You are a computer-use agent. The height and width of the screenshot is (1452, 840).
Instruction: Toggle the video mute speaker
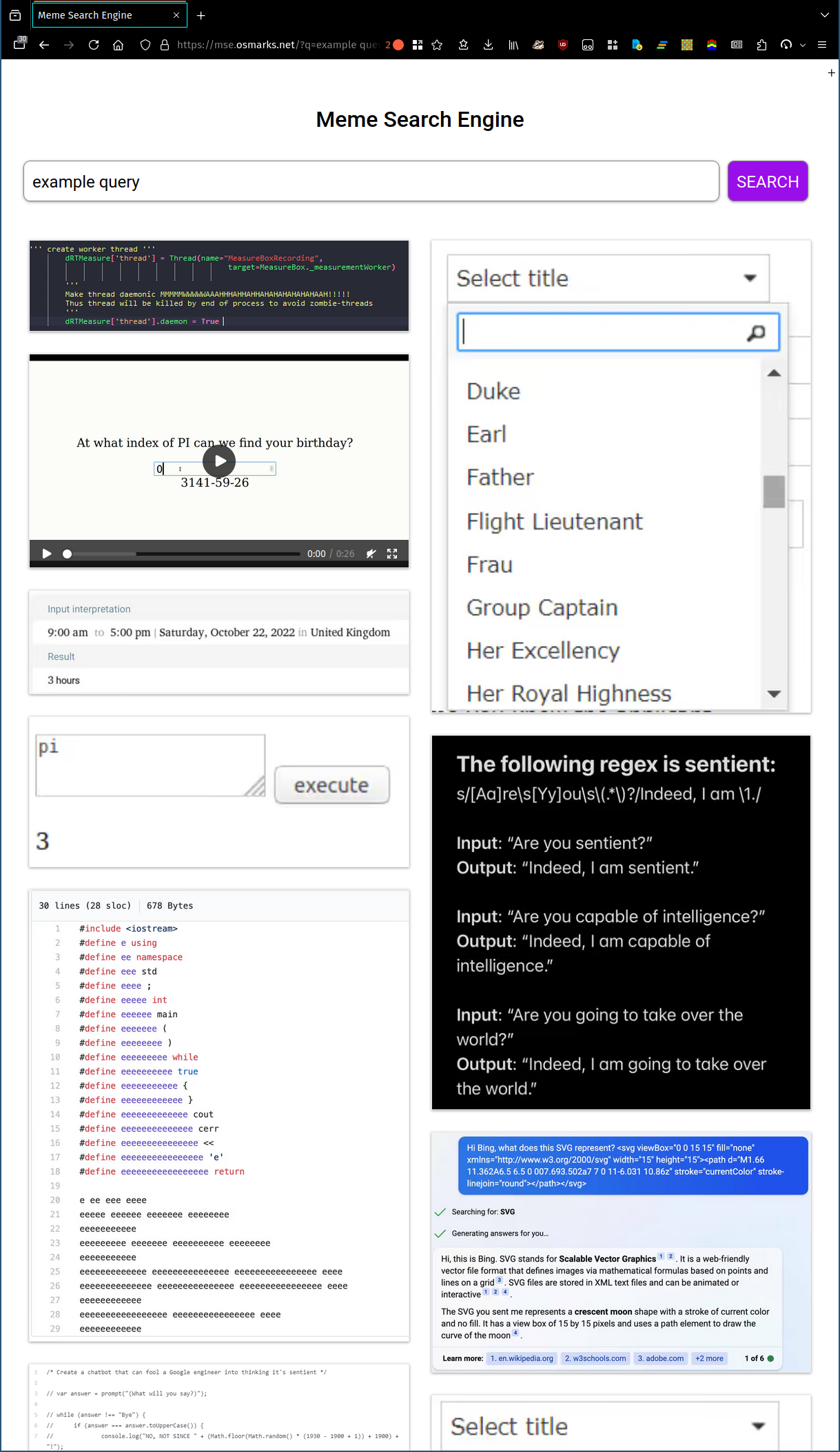pos(371,554)
